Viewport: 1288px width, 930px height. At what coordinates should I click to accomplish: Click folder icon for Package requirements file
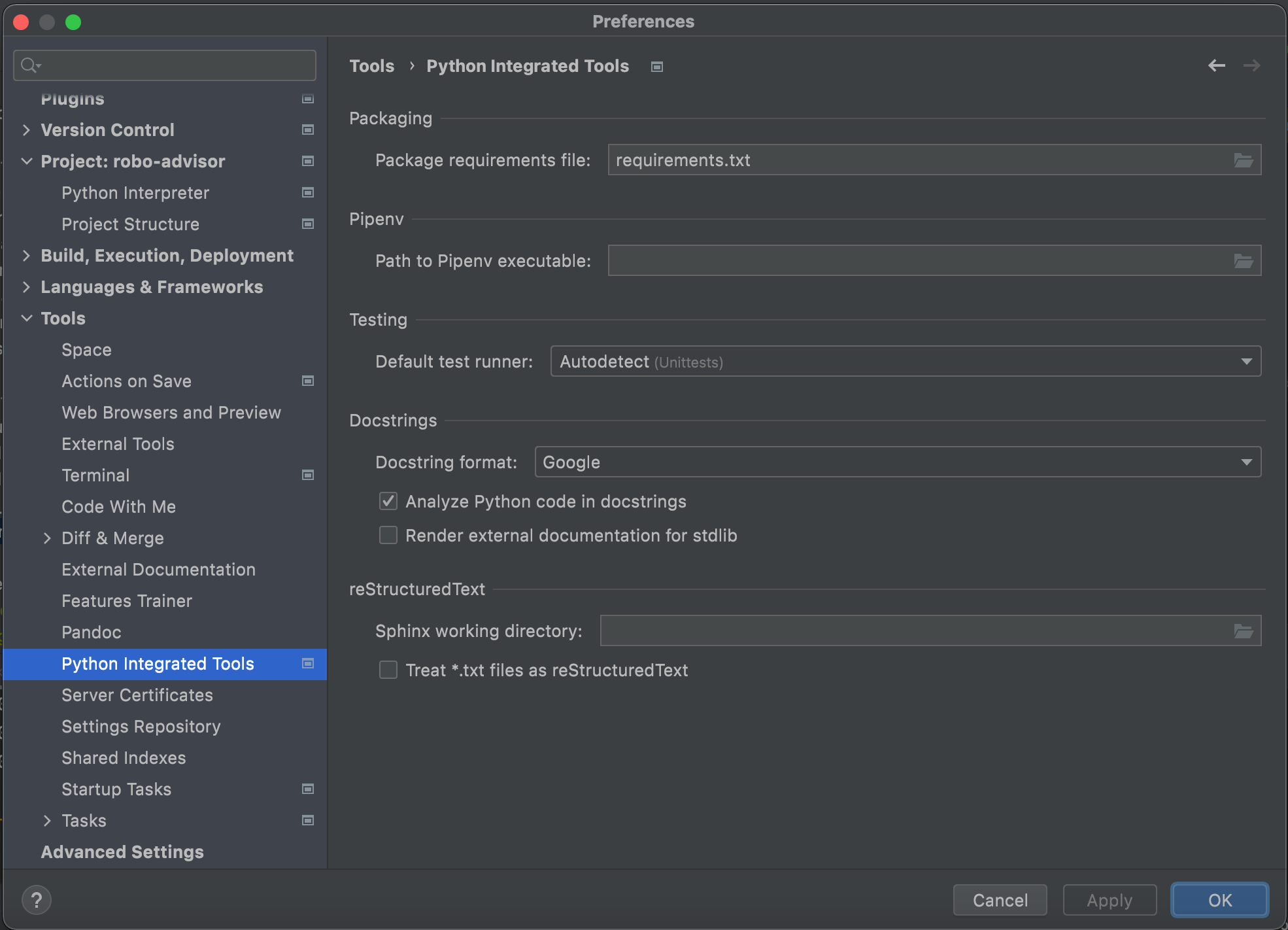pyautogui.click(x=1243, y=160)
